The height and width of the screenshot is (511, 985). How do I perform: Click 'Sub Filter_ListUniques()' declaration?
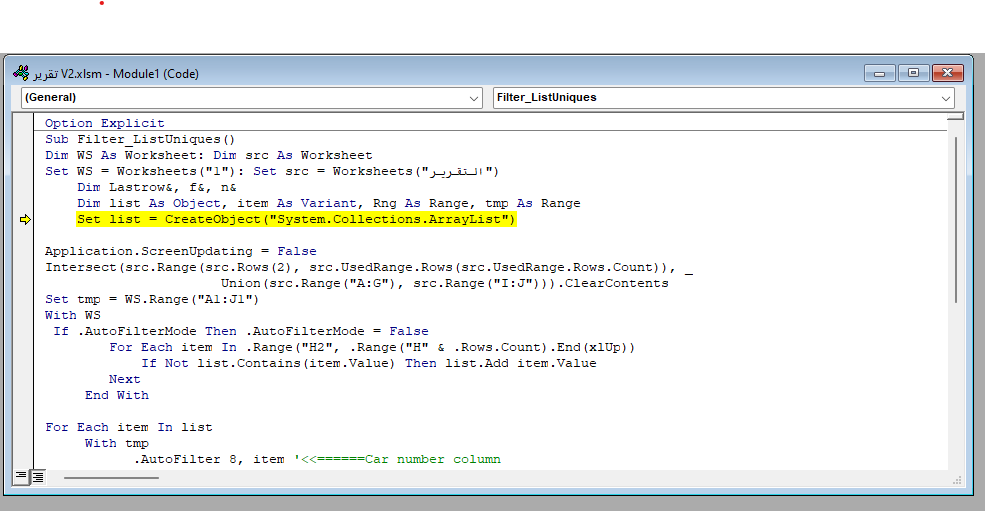pos(139,140)
